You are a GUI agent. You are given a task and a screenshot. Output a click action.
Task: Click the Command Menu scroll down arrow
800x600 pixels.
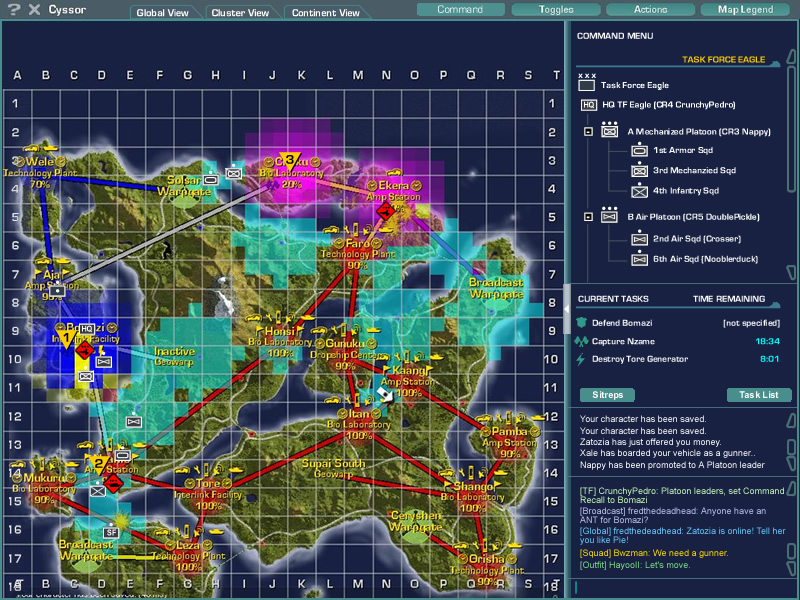click(791, 272)
